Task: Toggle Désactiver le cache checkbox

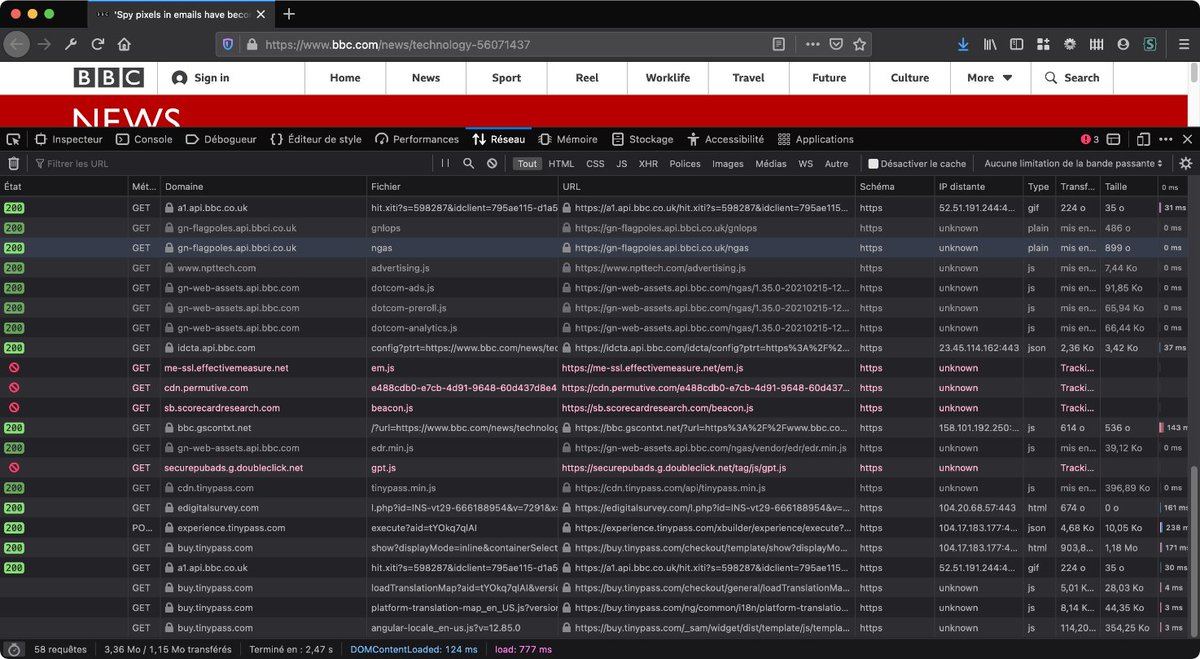Action: [873, 164]
